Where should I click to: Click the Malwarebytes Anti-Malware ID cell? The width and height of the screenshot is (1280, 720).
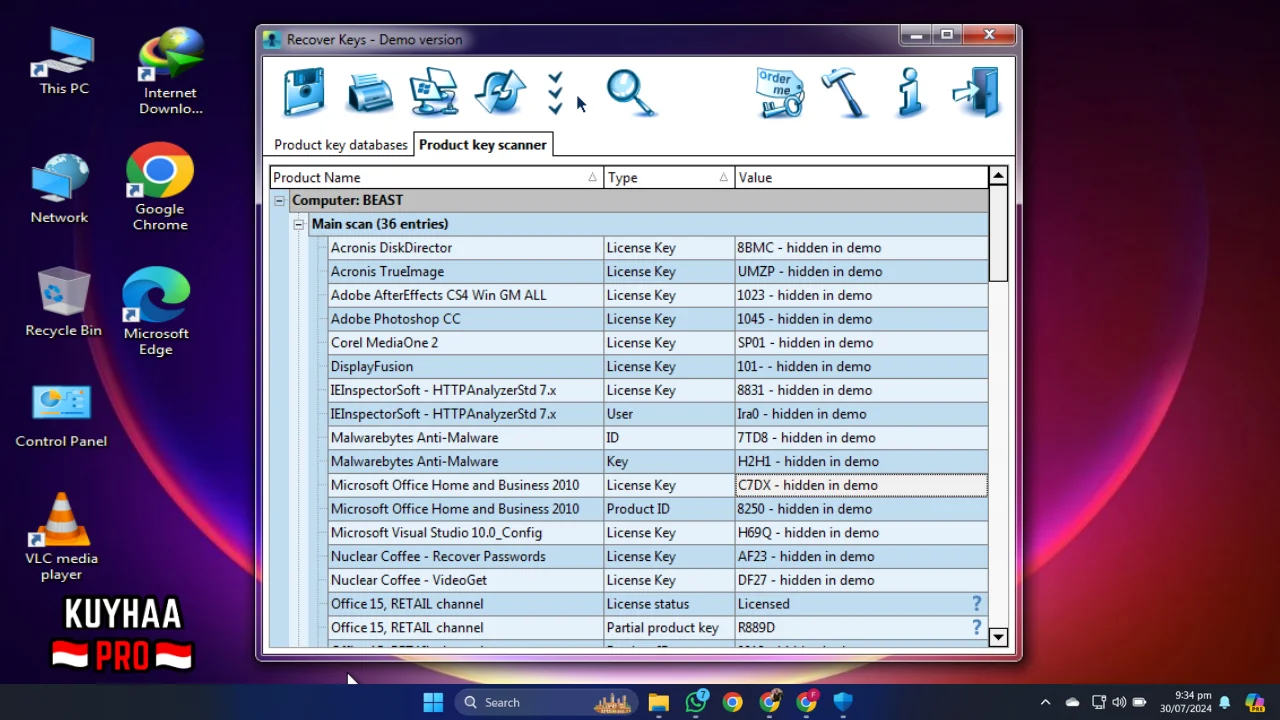669,438
